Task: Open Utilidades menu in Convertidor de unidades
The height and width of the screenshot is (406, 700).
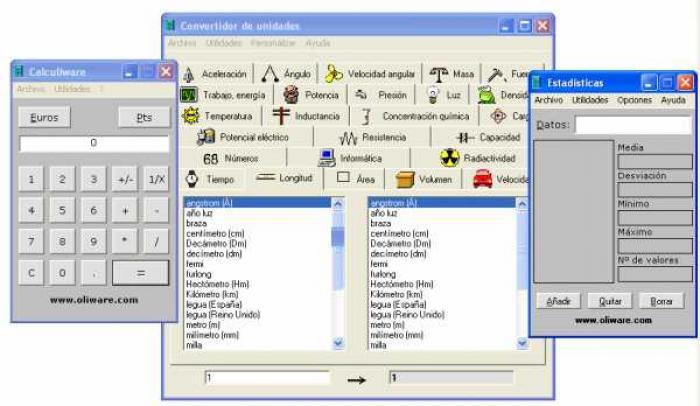Action: pos(224,43)
